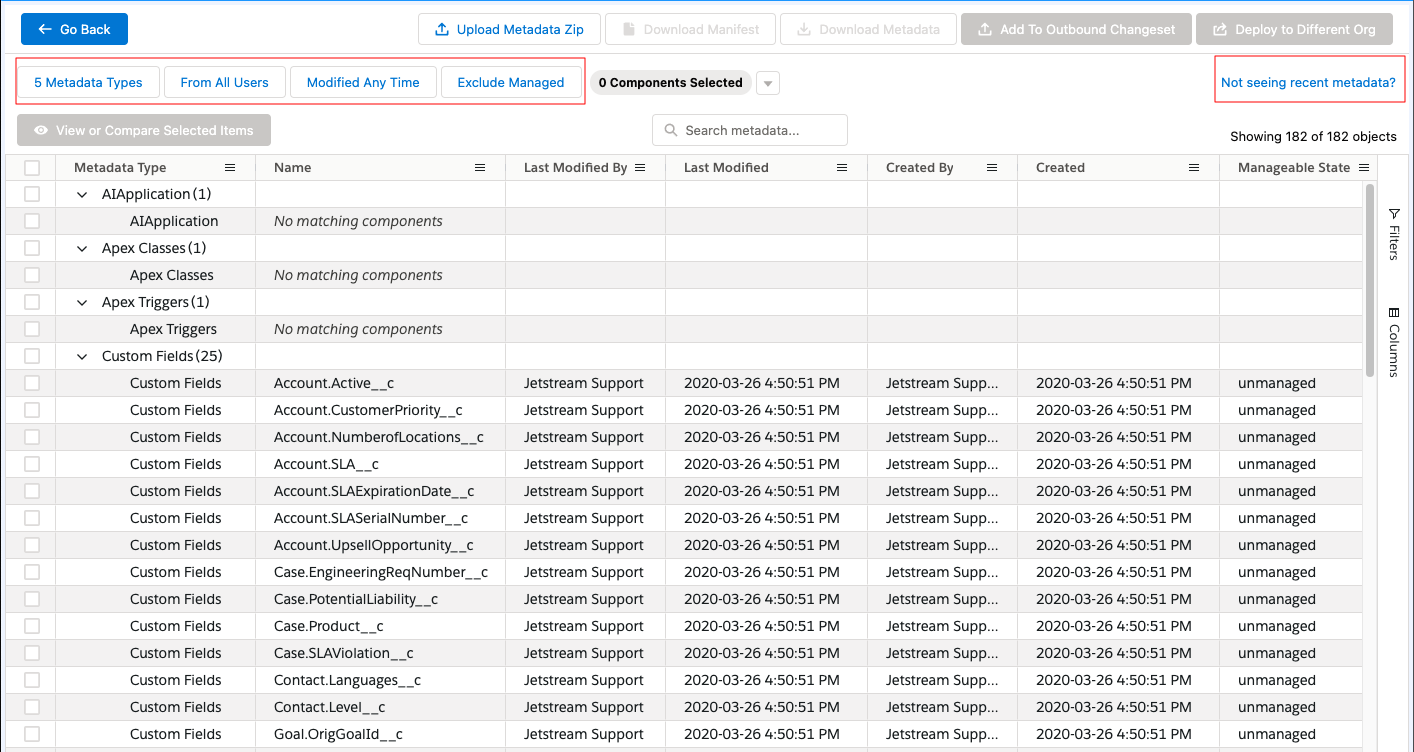Open Last Modified column menu icon
The width and height of the screenshot is (1414, 752).
click(x=842, y=168)
